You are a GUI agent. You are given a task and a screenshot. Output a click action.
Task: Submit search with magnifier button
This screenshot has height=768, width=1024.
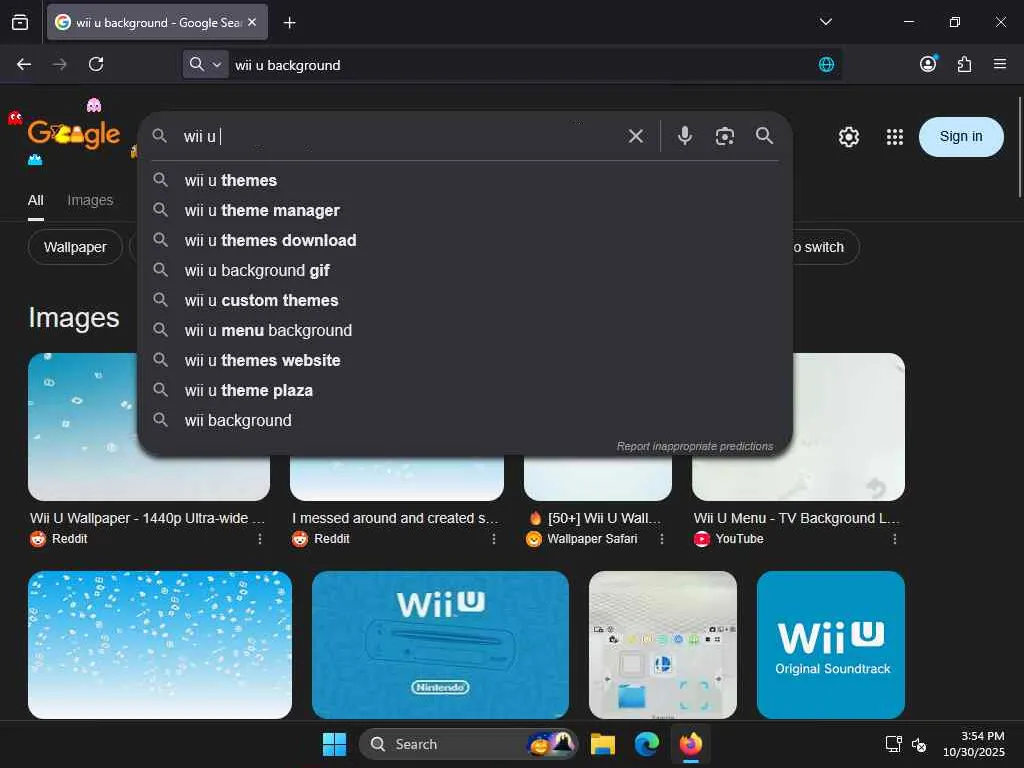tap(764, 136)
